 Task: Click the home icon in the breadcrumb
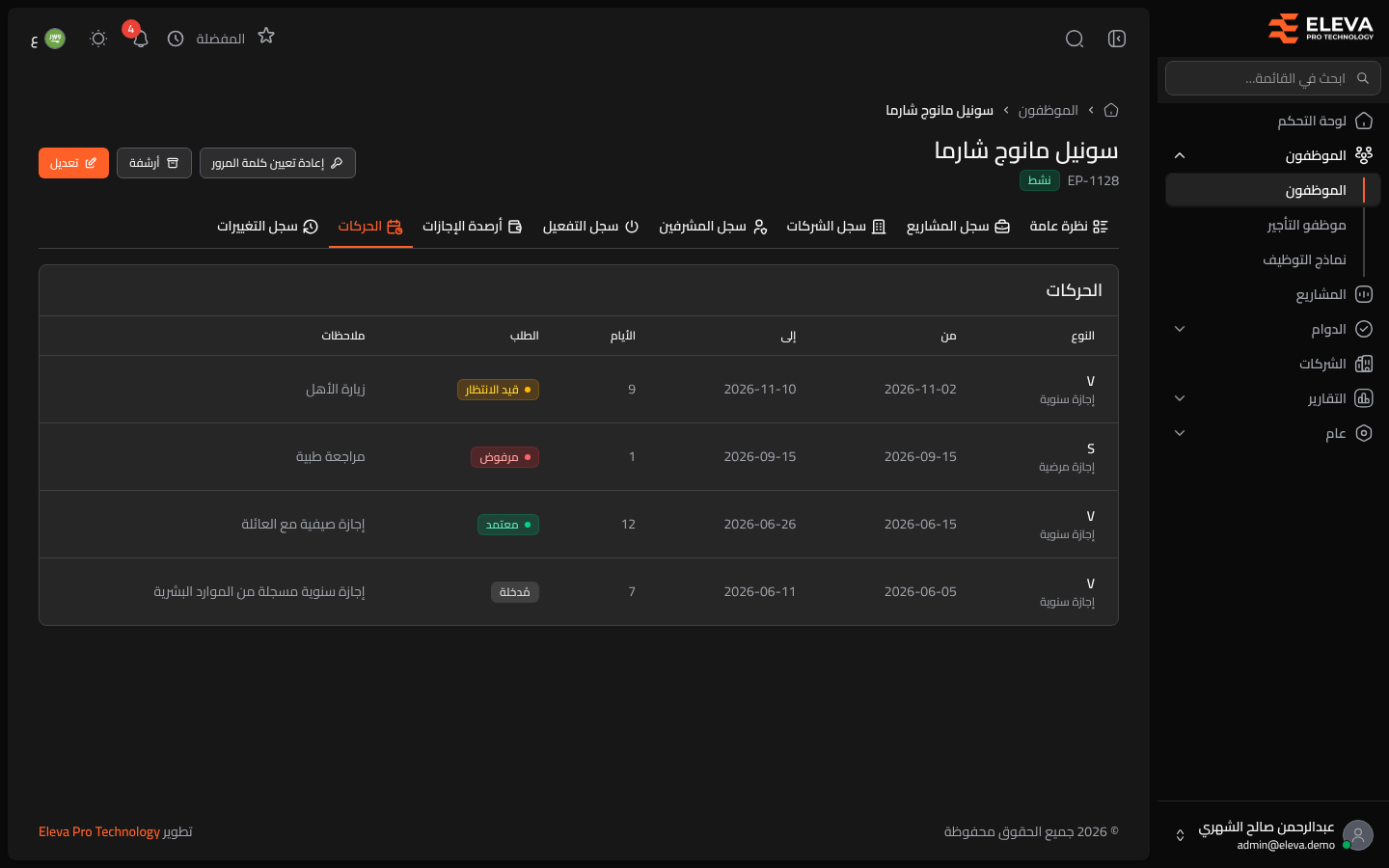tap(1111, 110)
